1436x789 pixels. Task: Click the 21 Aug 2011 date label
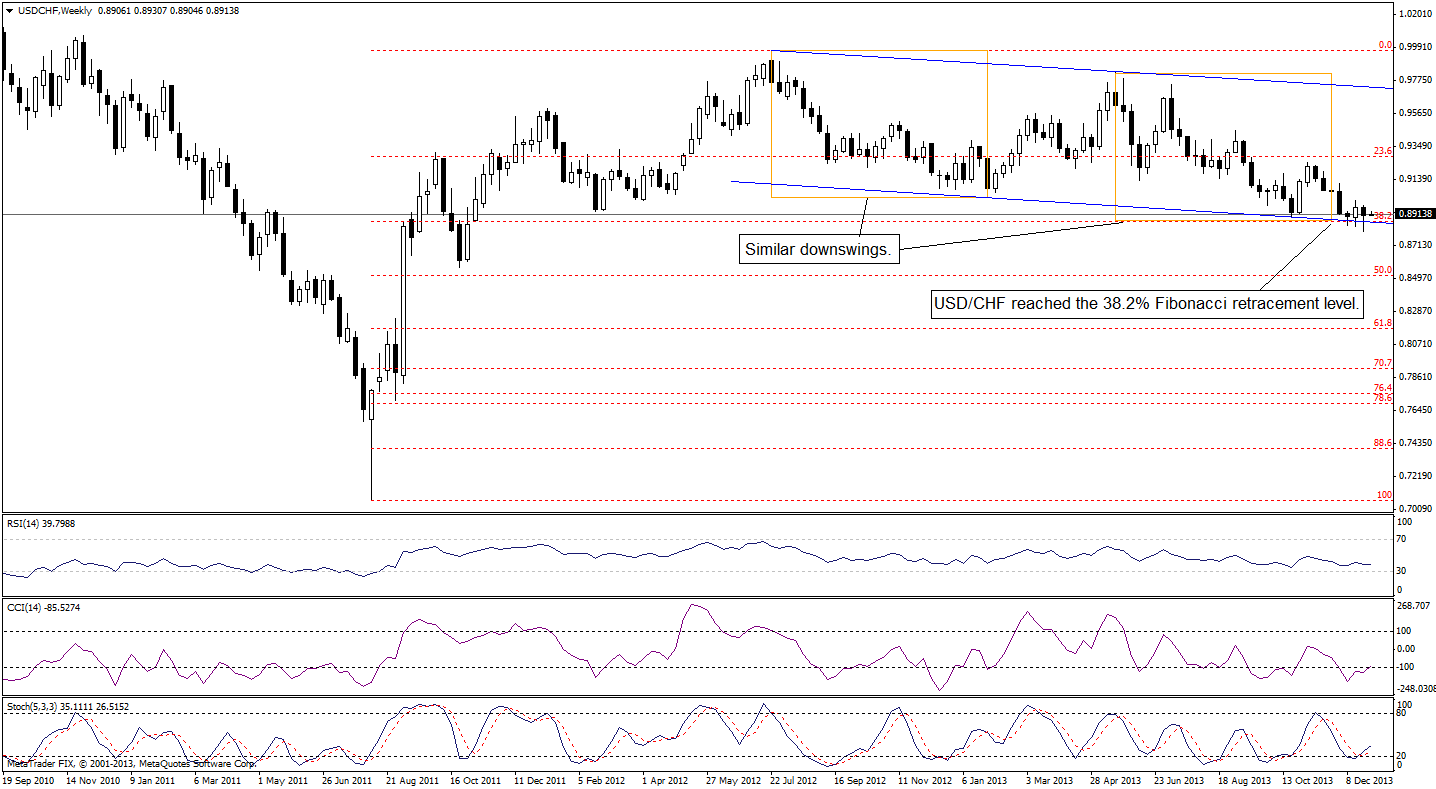coord(411,779)
